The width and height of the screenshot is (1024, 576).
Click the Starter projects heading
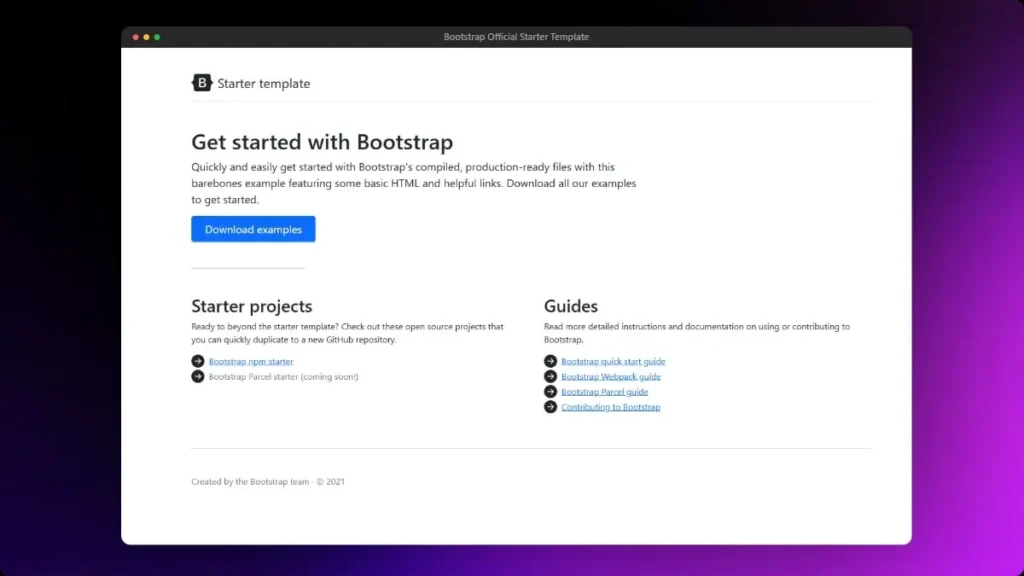[251, 306]
